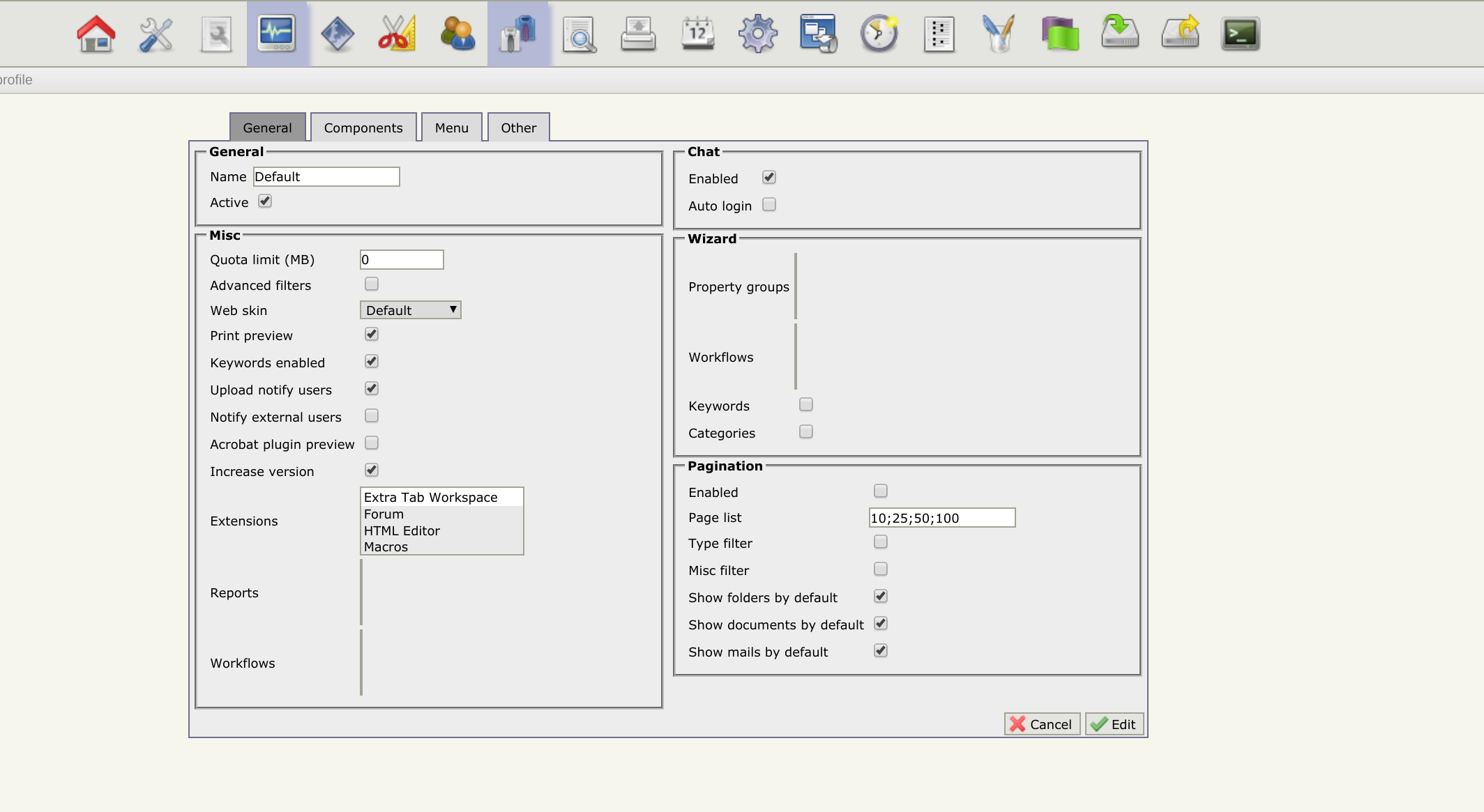Click the calendar icon showing 12
The height and width of the screenshot is (812, 1484).
click(697, 33)
